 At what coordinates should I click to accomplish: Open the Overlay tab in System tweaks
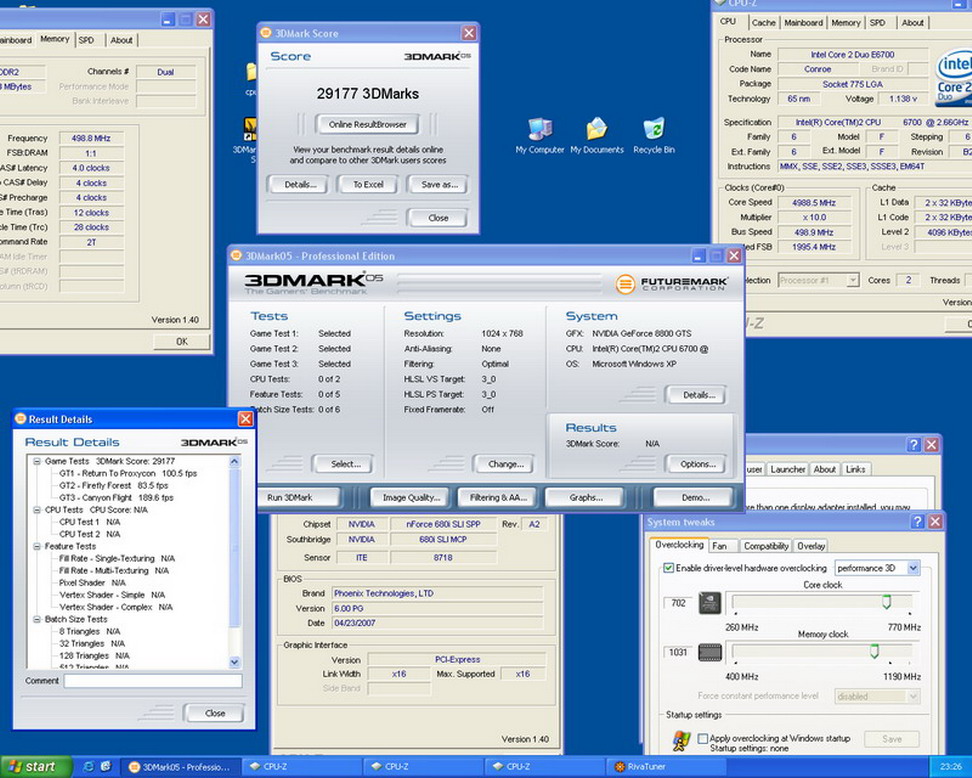pyautogui.click(x=811, y=546)
